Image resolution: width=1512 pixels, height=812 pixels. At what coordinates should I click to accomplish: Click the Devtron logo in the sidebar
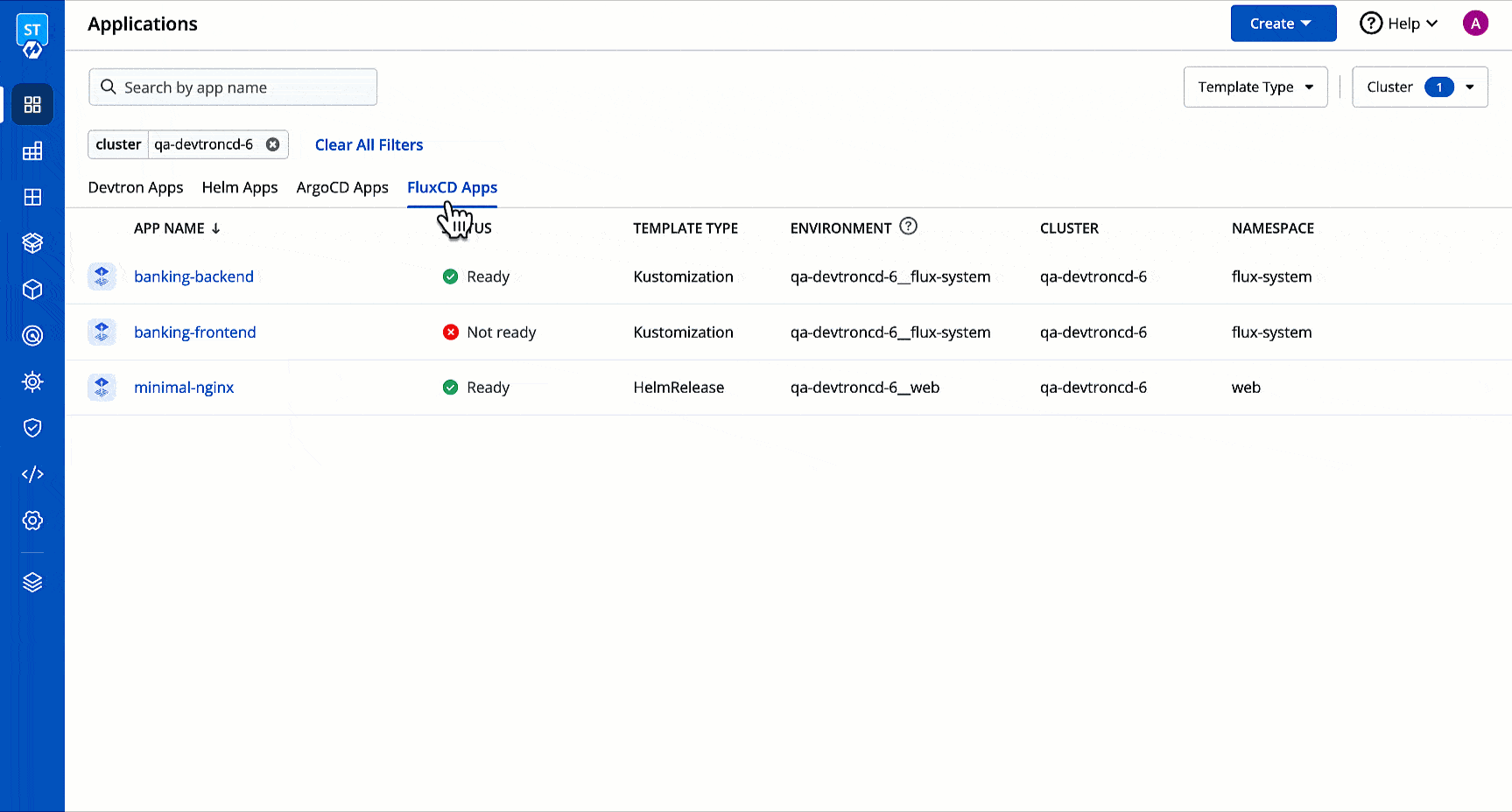[x=32, y=37]
